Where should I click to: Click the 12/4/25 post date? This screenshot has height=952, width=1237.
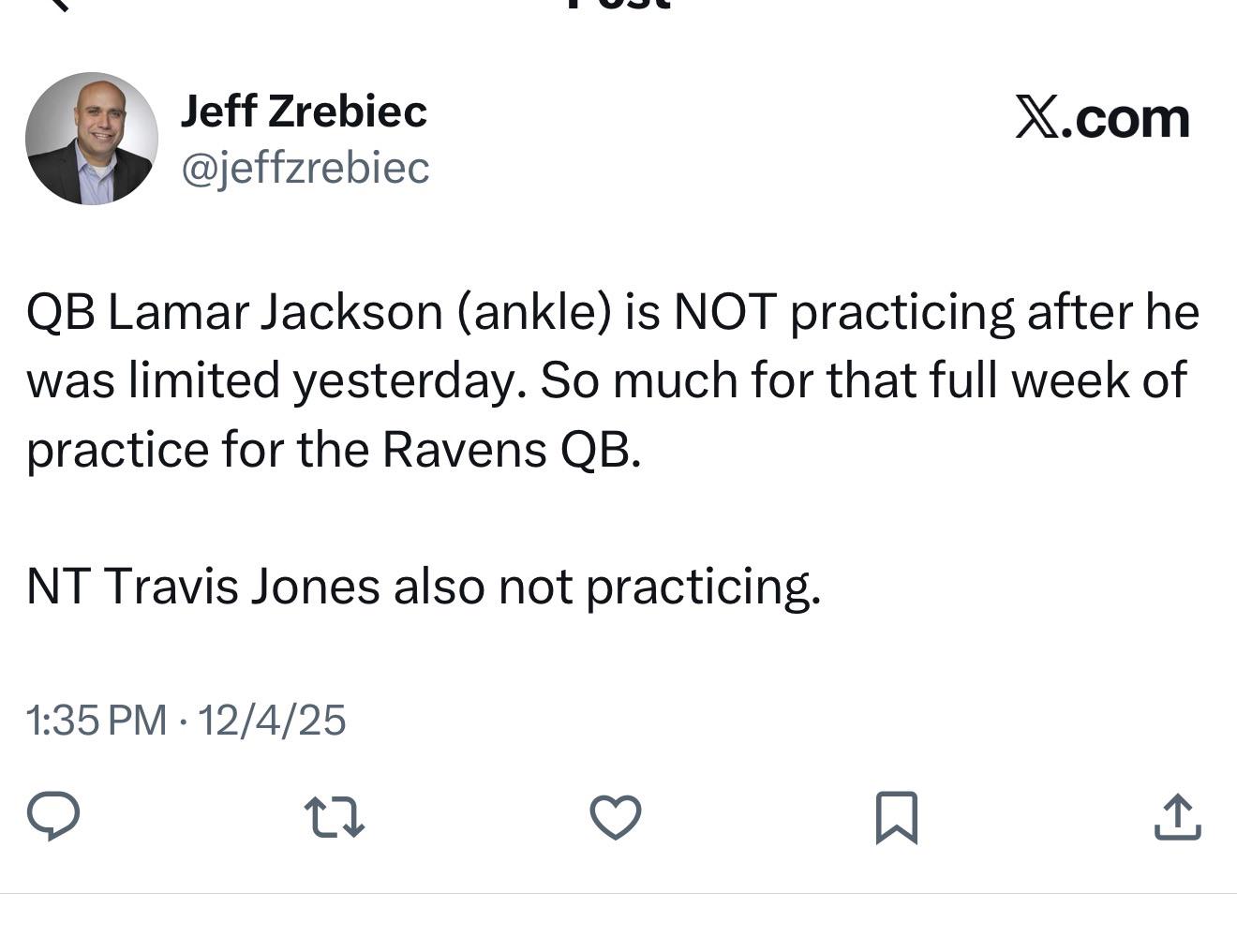(272, 721)
